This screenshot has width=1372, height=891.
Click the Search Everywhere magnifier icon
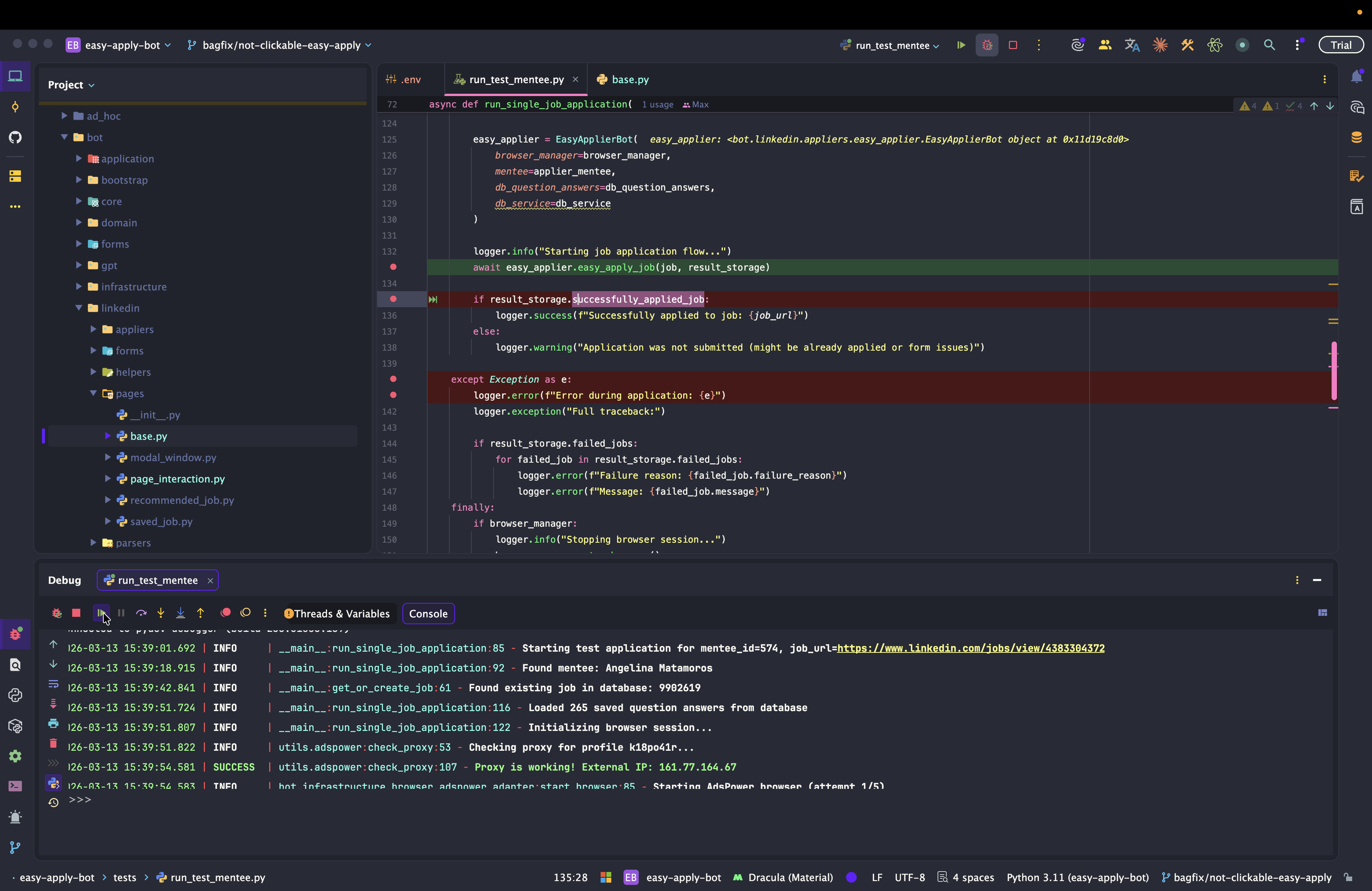(1269, 45)
